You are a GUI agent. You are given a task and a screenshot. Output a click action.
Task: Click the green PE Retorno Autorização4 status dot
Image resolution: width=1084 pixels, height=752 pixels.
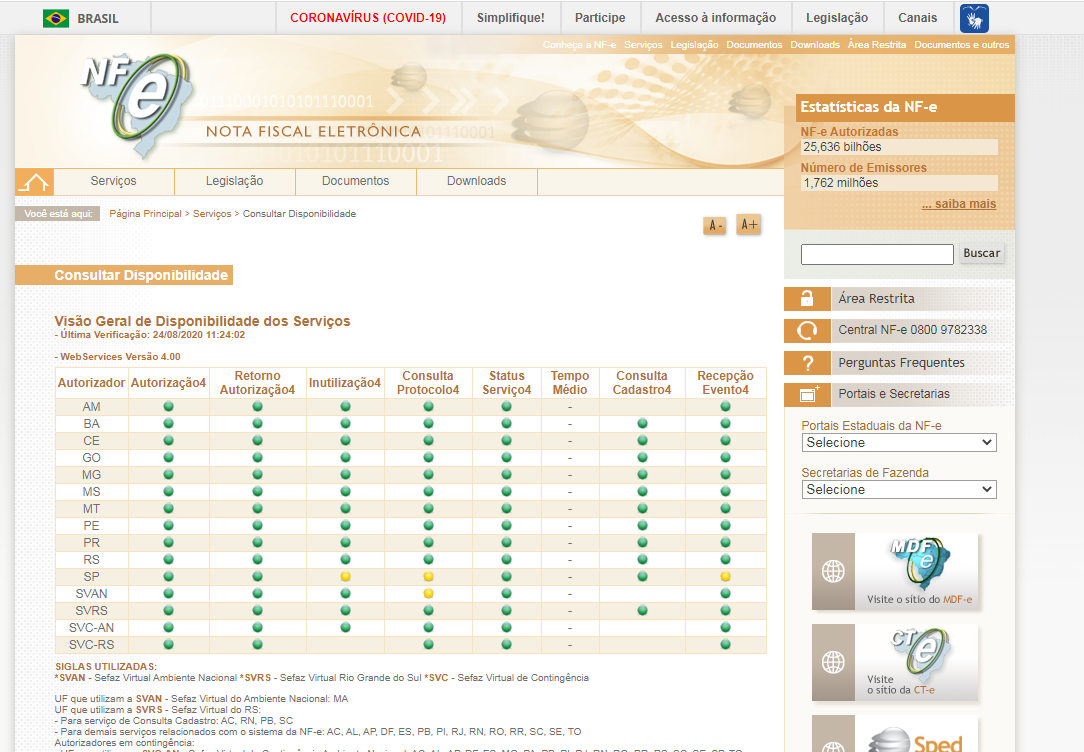click(x=258, y=525)
